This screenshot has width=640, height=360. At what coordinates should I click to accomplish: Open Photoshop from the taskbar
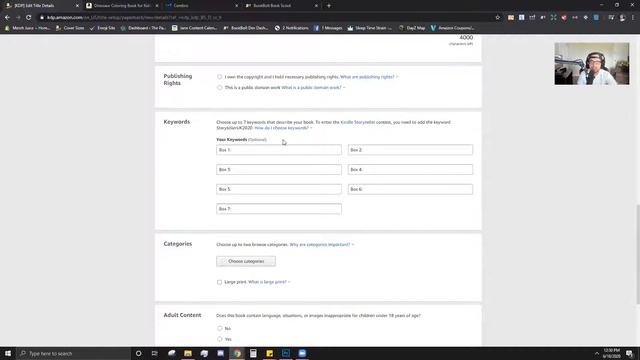(x=286, y=353)
